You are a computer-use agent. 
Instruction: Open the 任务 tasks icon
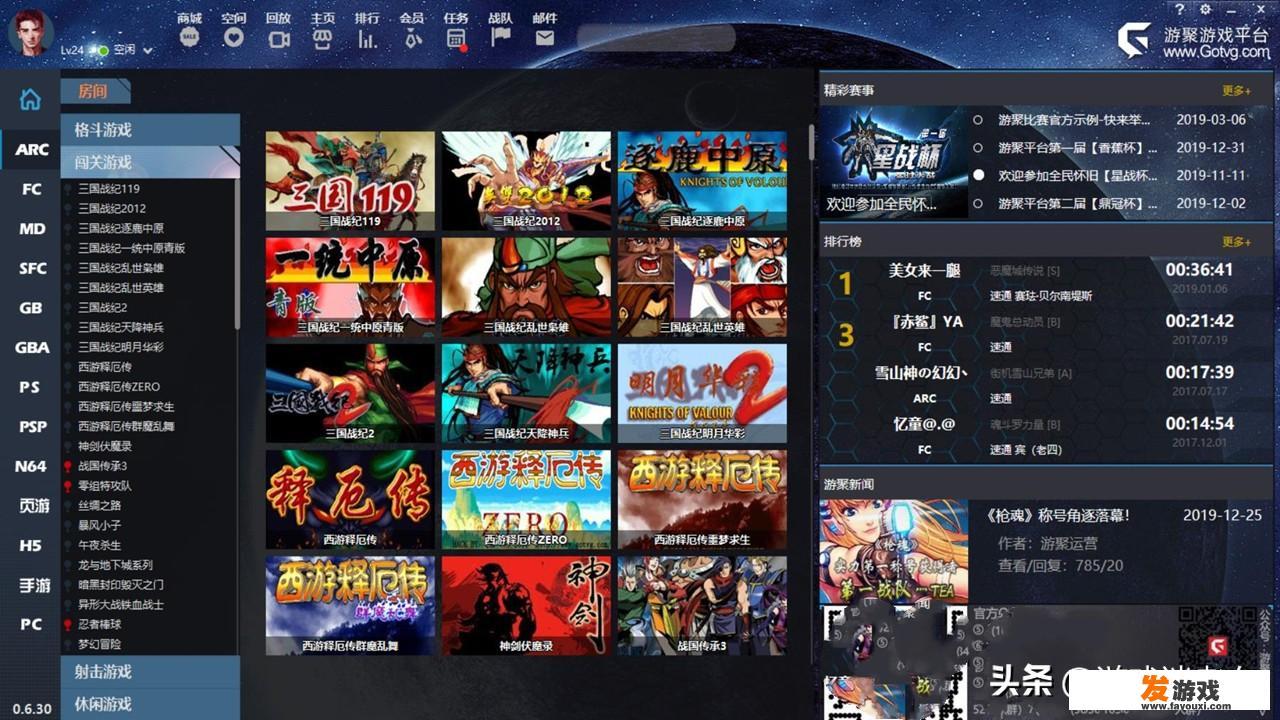(x=456, y=38)
